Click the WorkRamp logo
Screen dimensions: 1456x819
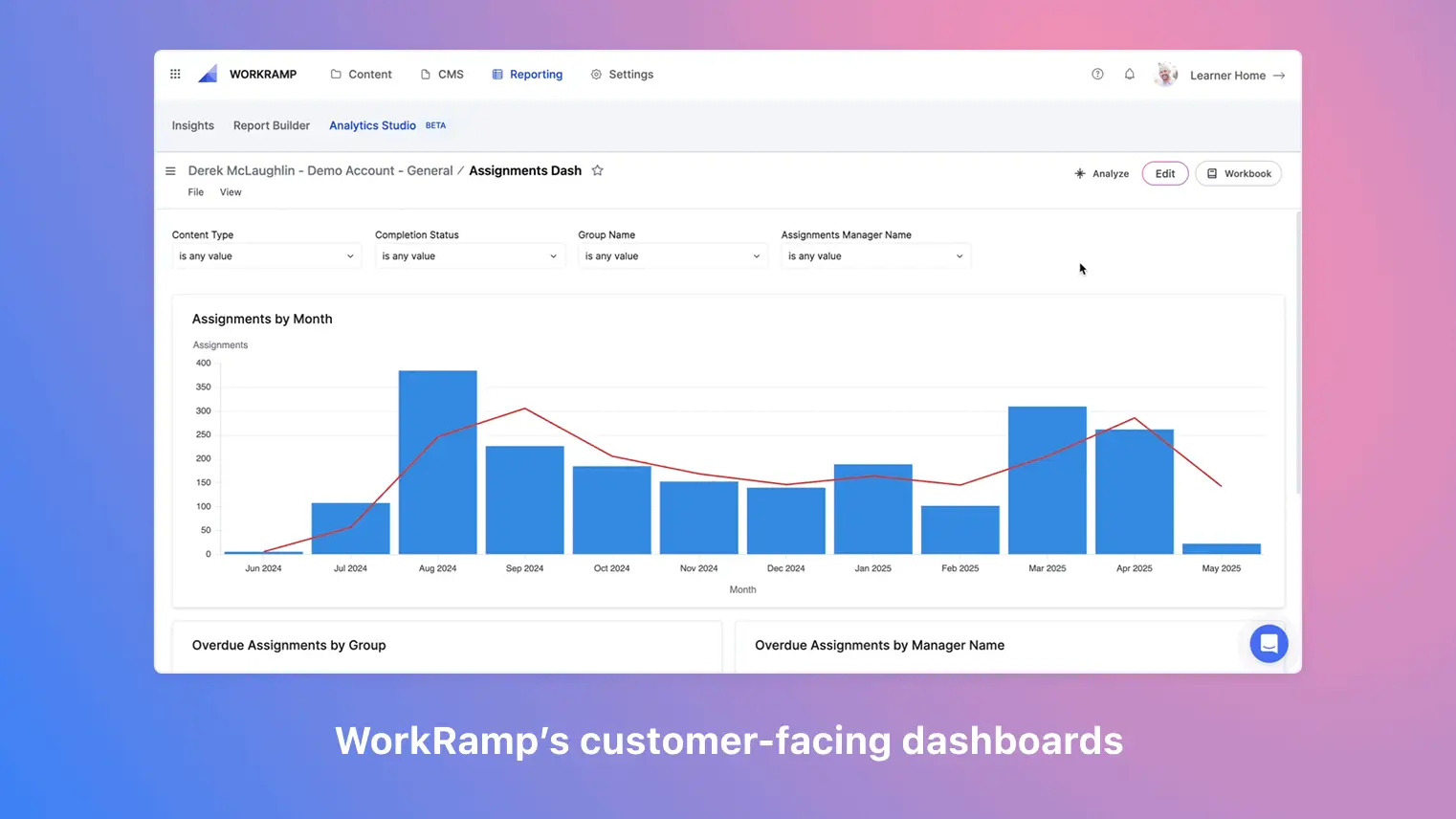(x=208, y=73)
